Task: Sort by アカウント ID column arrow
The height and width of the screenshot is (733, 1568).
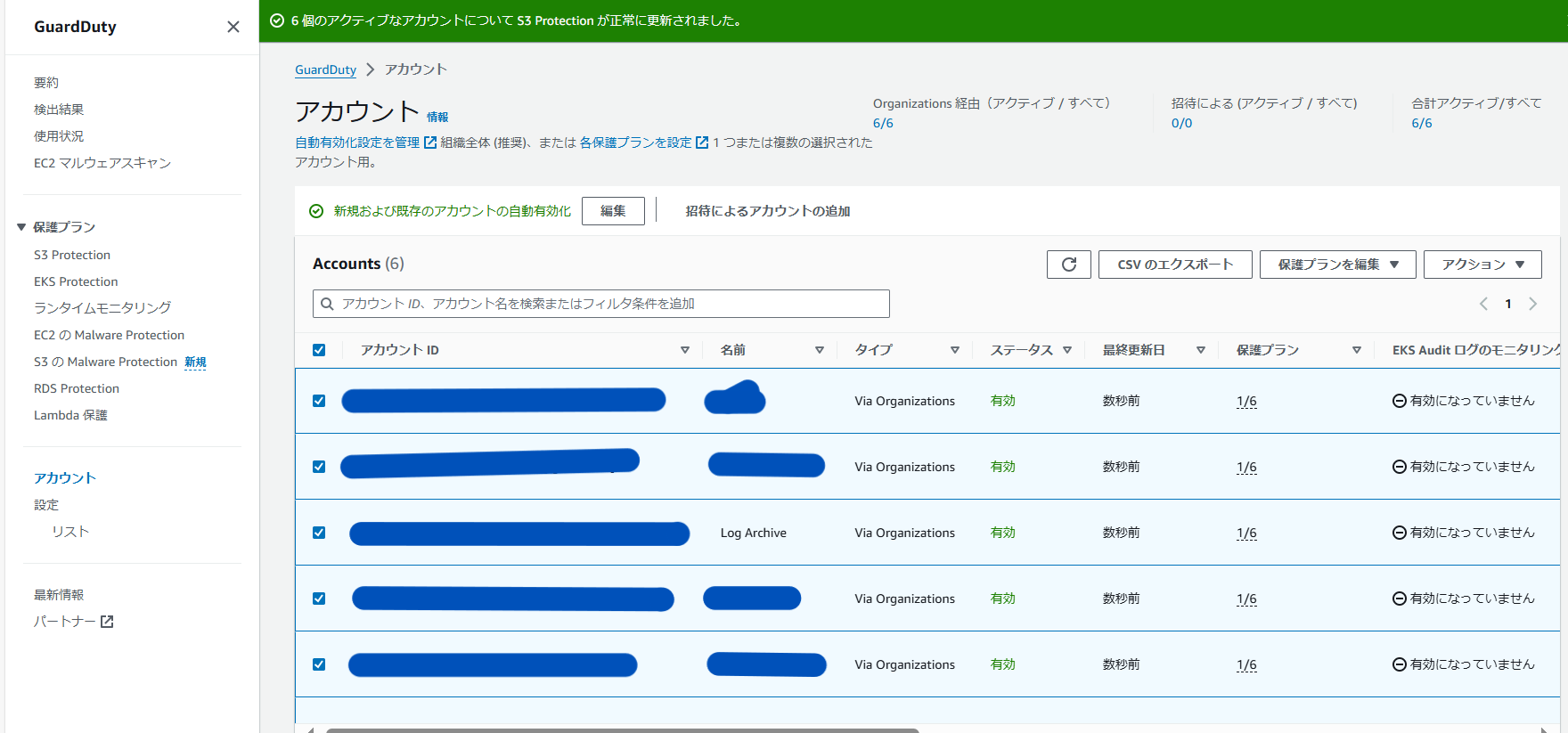Action: point(685,350)
